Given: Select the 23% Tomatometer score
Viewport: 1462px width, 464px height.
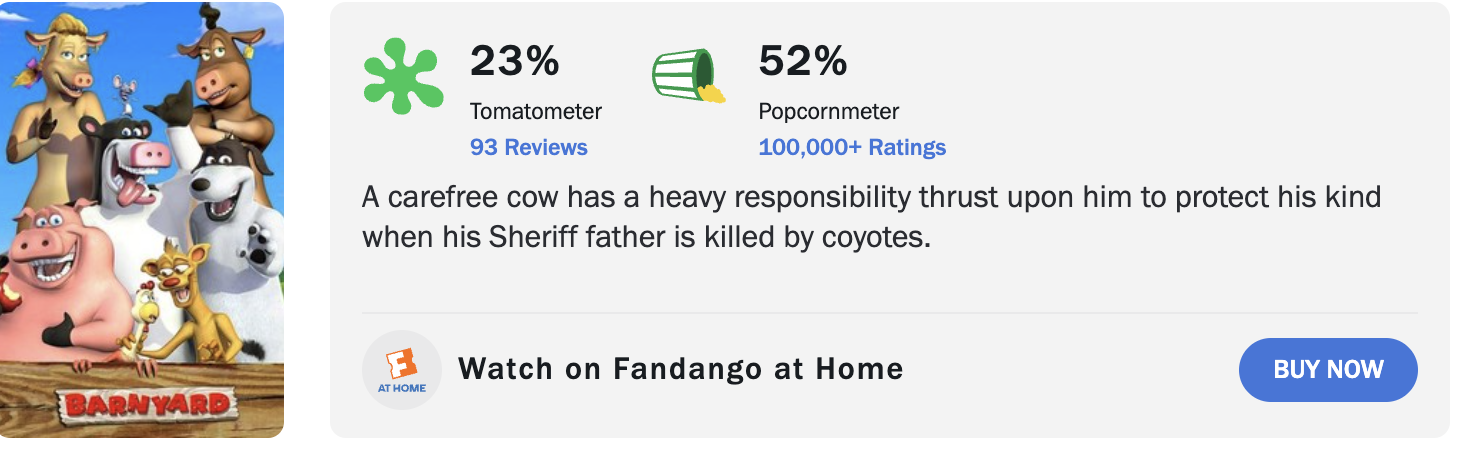Looking at the screenshot, I should coord(515,61).
